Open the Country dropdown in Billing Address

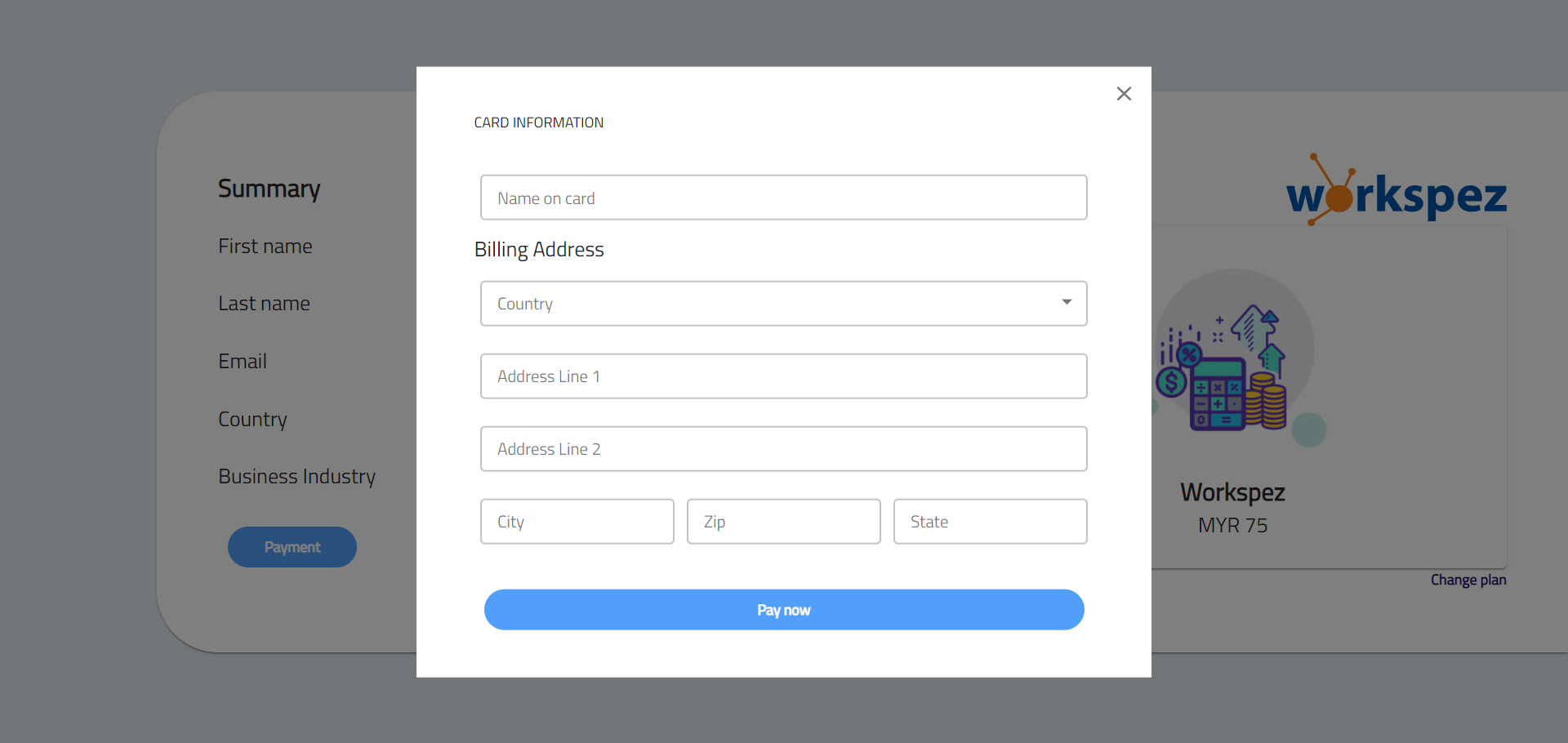[x=783, y=304]
